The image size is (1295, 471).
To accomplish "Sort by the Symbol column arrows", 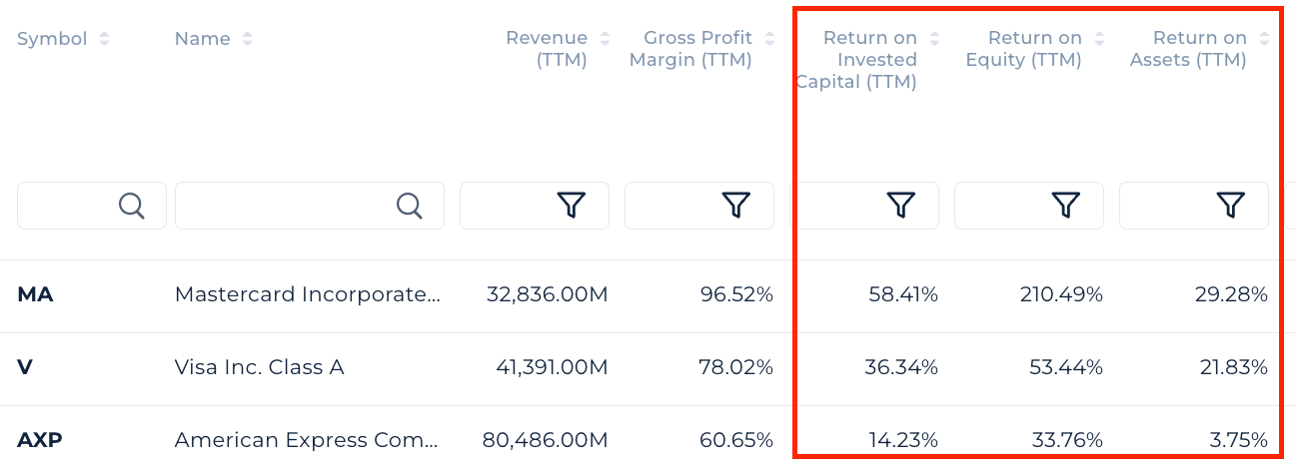I will [x=105, y=39].
